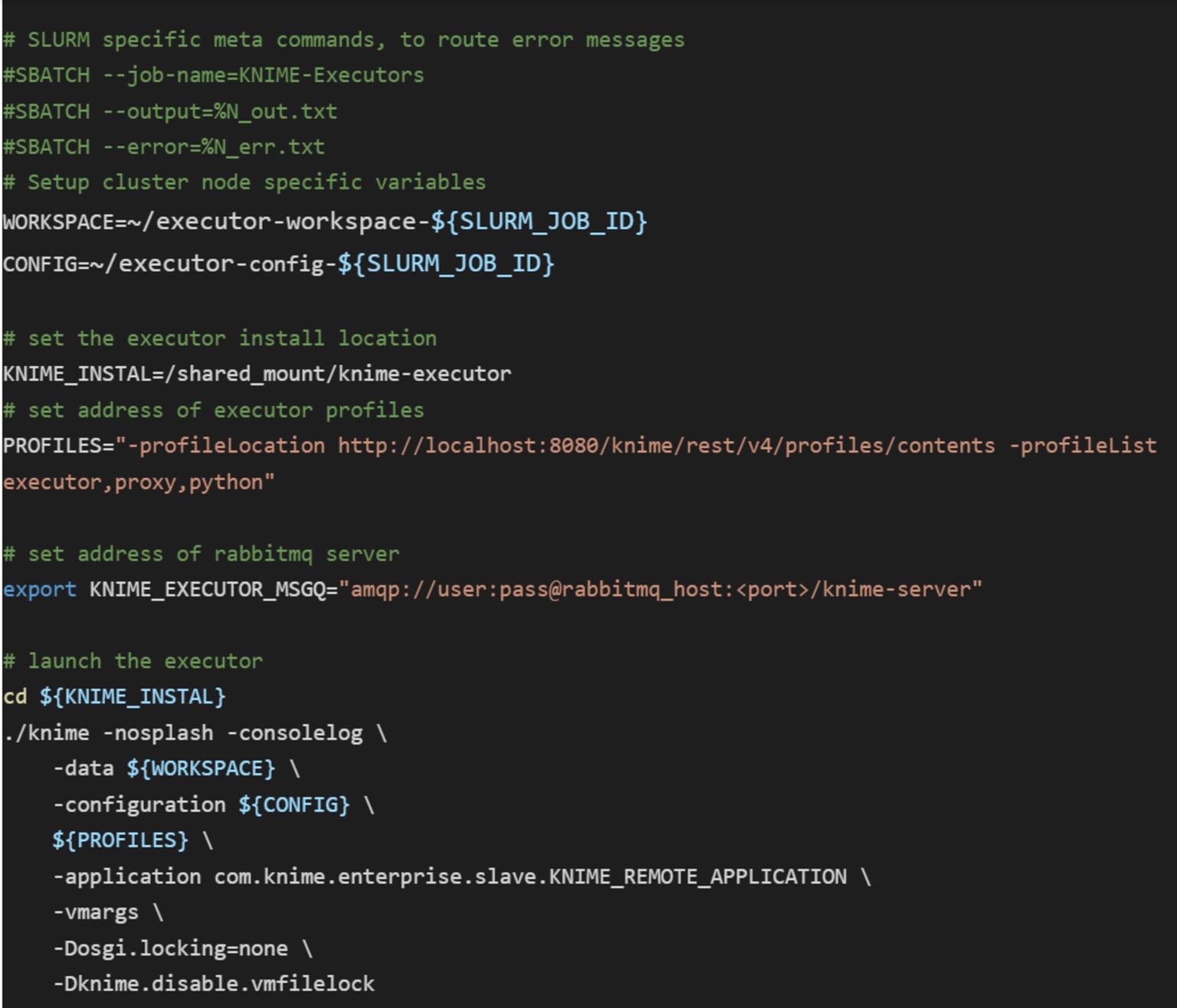Click the '-vmargs \' line
1177x1008 pixels.
coord(108,912)
